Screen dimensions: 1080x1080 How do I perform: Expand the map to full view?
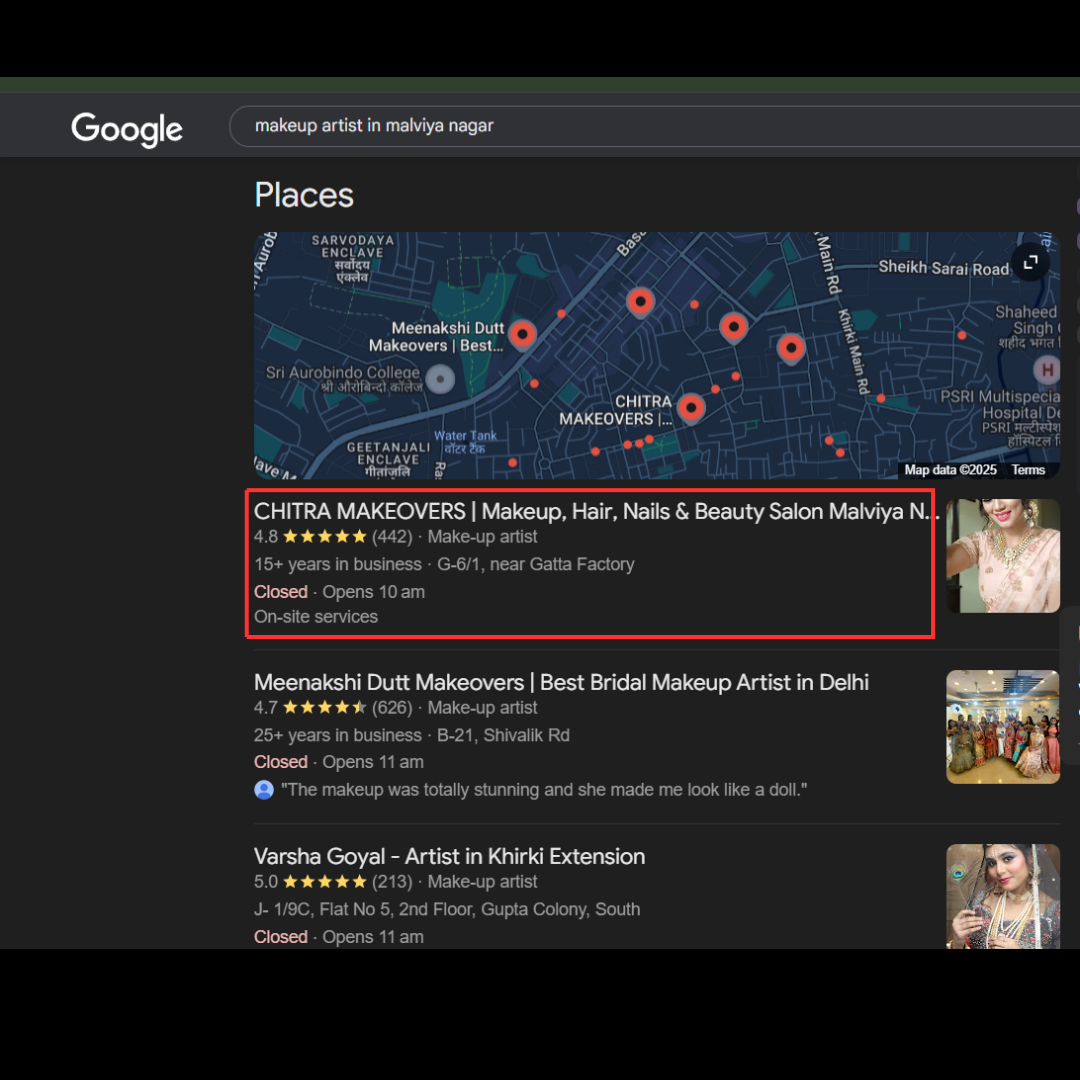1030,263
